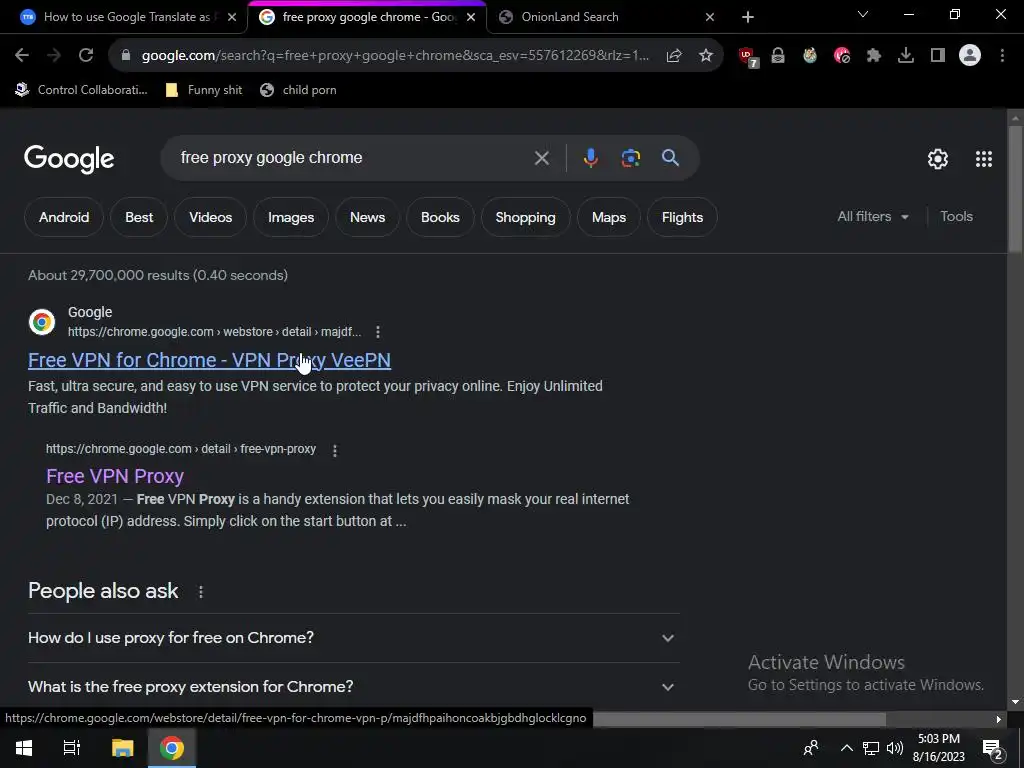Open a new tab with the plus button
Image resolution: width=1024 pixels, height=768 pixels.
(748, 18)
